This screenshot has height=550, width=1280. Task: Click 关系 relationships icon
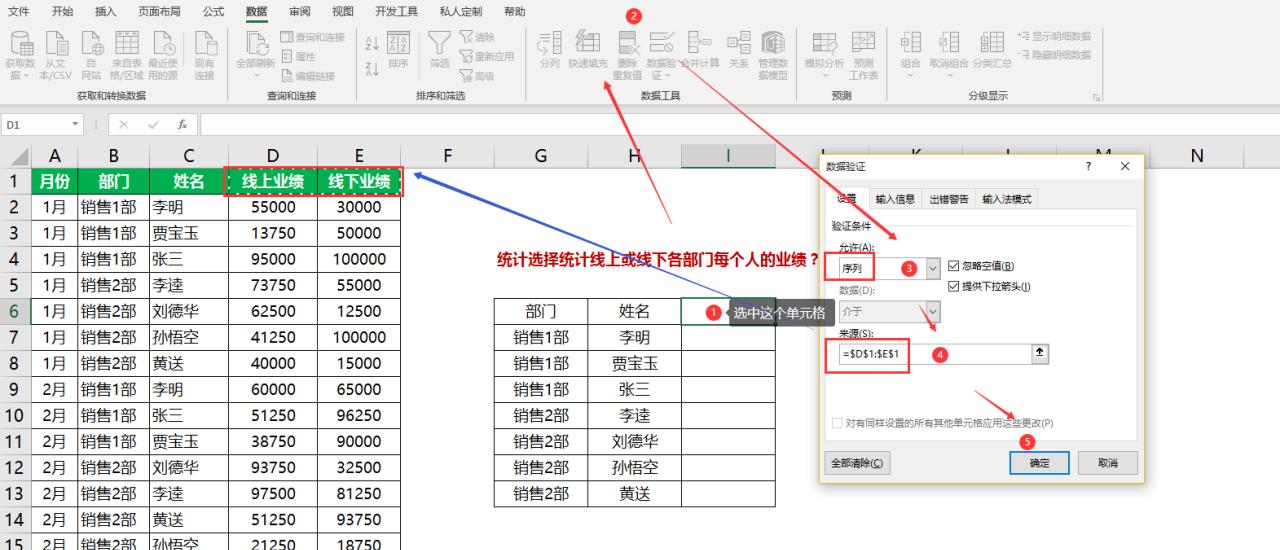tap(738, 48)
